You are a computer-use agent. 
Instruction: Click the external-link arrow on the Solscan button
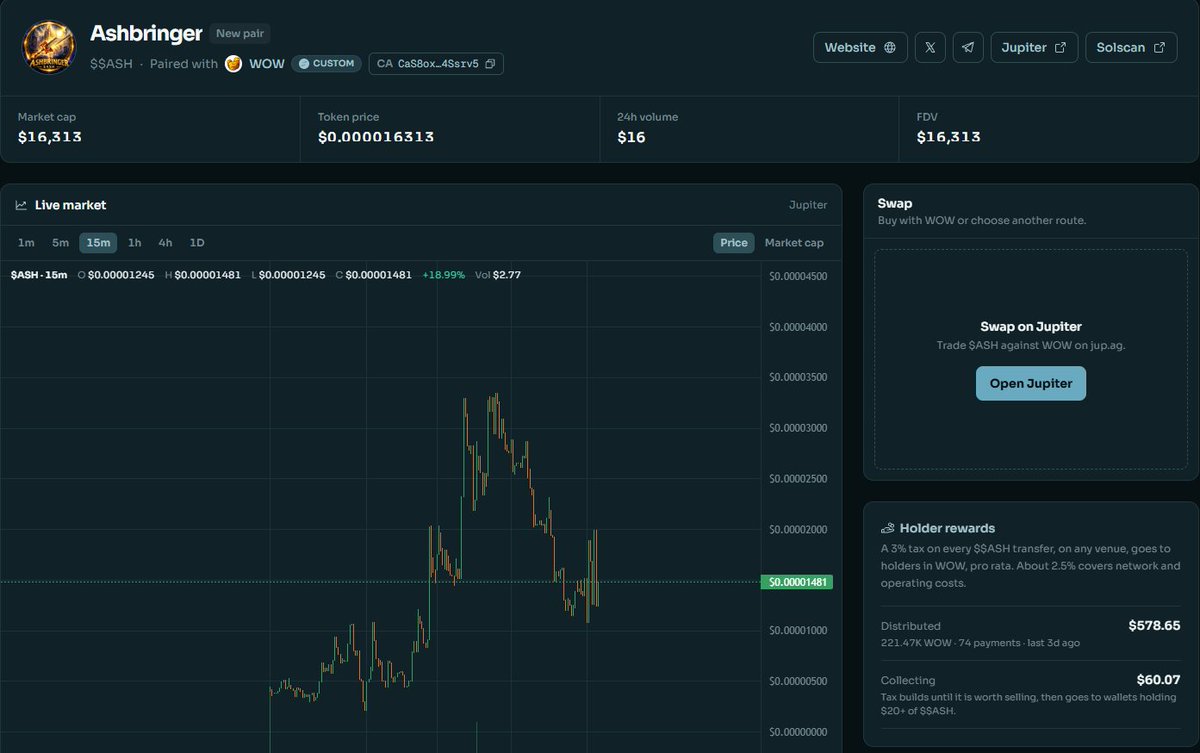click(x=1159, y=47)
